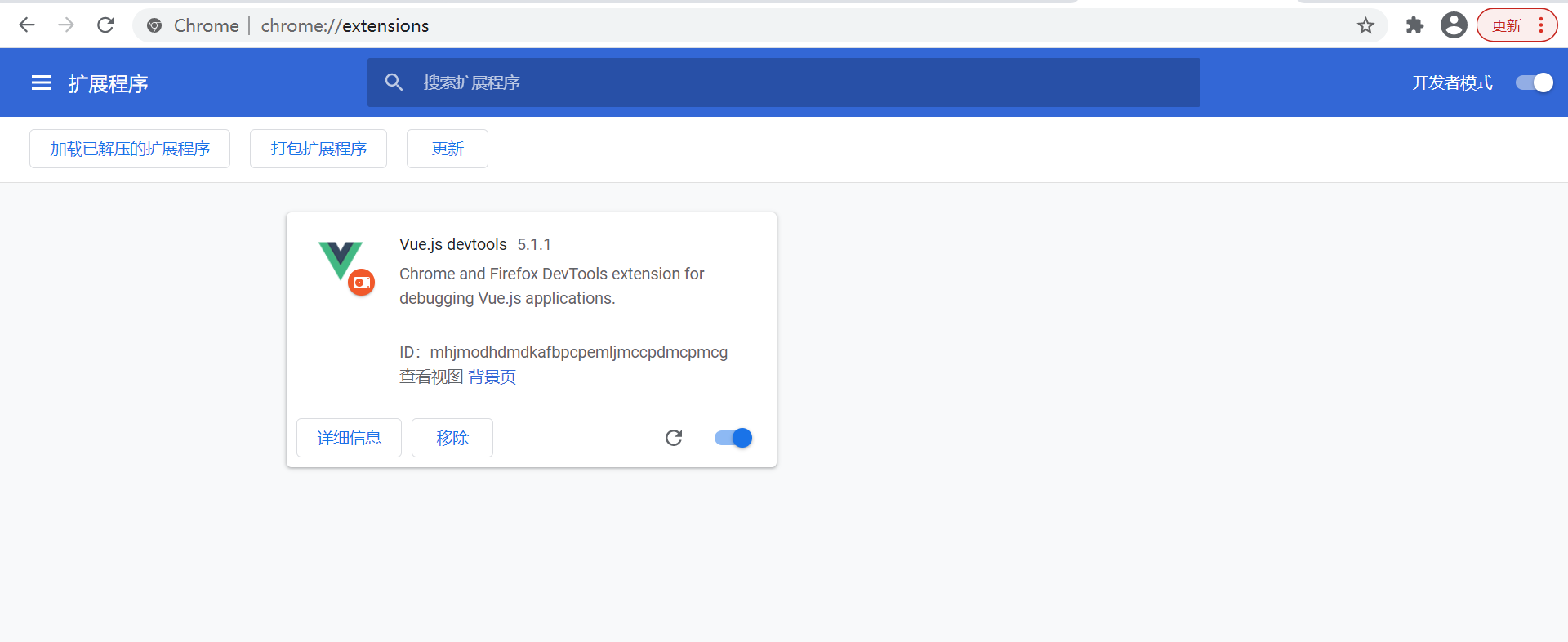Click the red 更新 Chrome update button

click(1507, 25)
